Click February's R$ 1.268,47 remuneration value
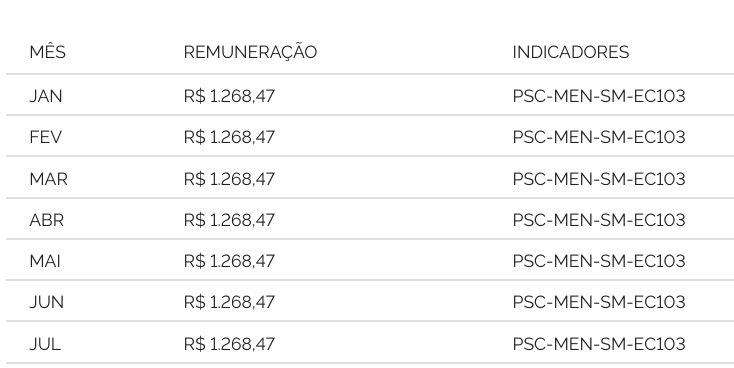Viewport: 734px width, 368px height. [x=229, y=137]
